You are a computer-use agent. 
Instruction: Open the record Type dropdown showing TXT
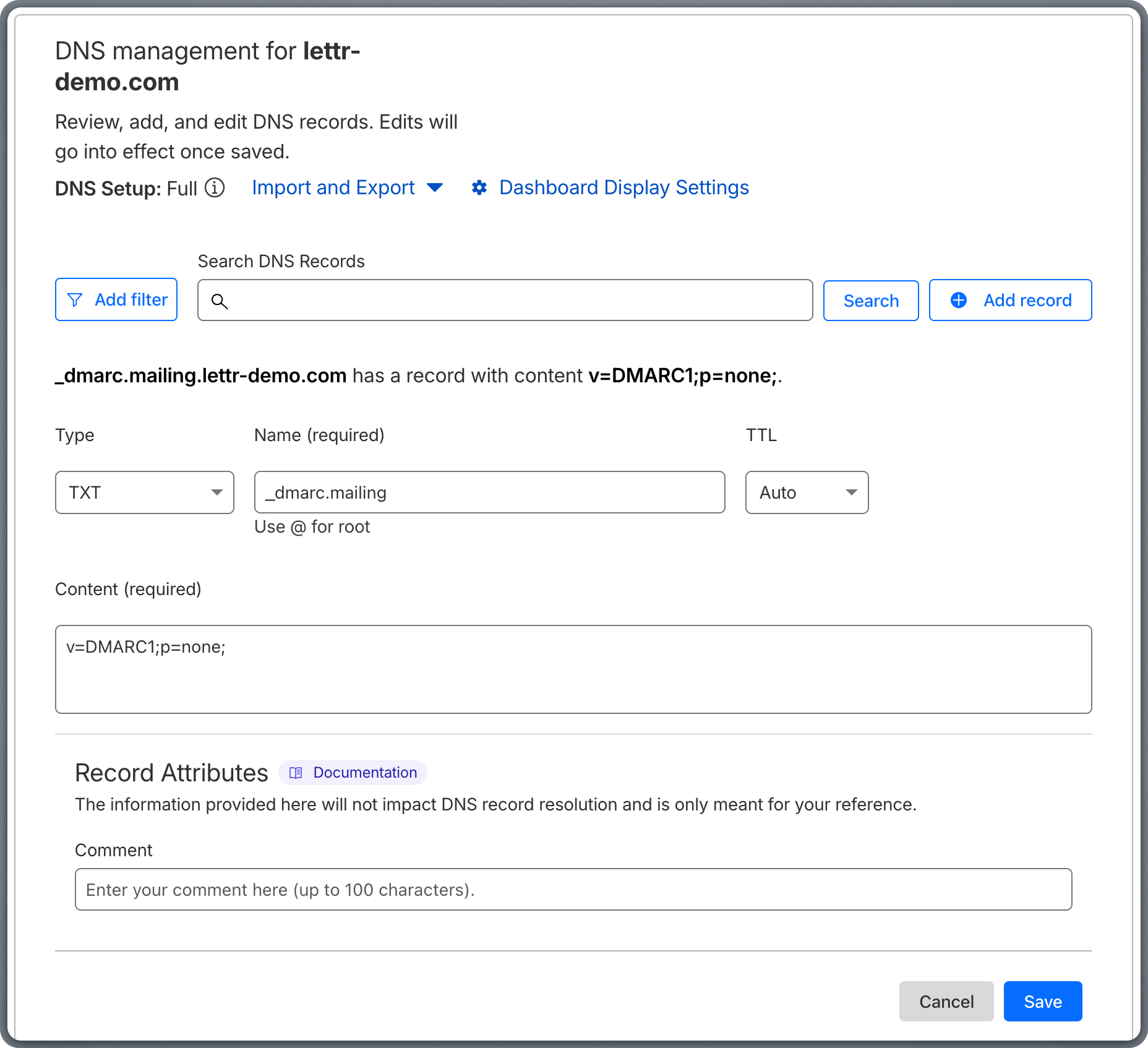[144, 492]
